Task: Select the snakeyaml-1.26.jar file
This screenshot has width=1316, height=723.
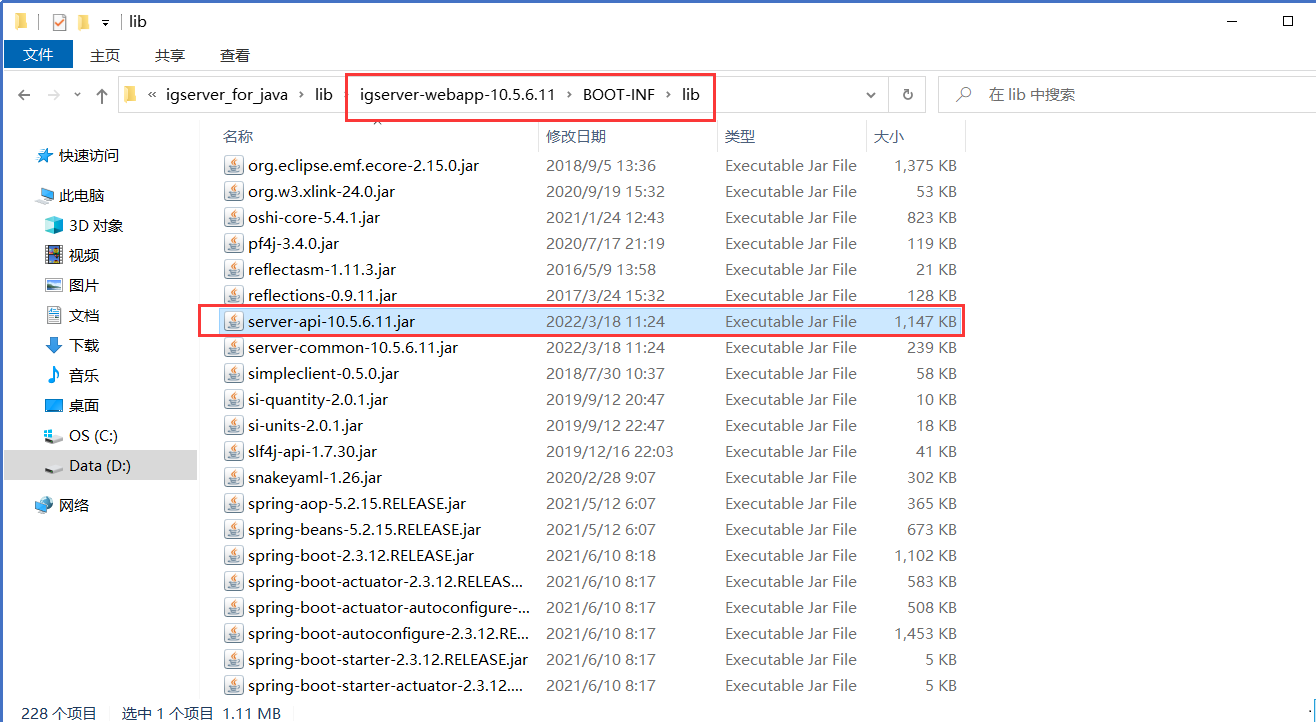Action: pos(314,477)
